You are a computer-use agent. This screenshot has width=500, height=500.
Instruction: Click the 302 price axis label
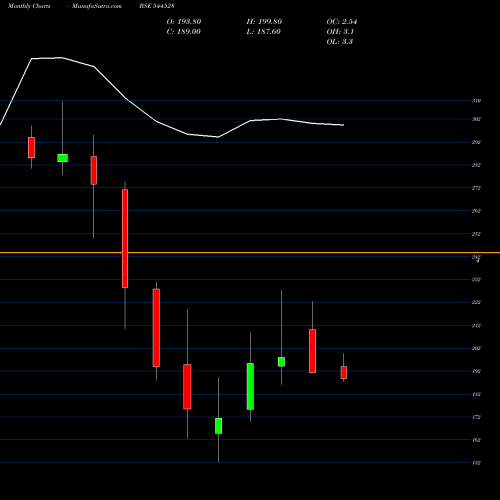coord(476,119)
